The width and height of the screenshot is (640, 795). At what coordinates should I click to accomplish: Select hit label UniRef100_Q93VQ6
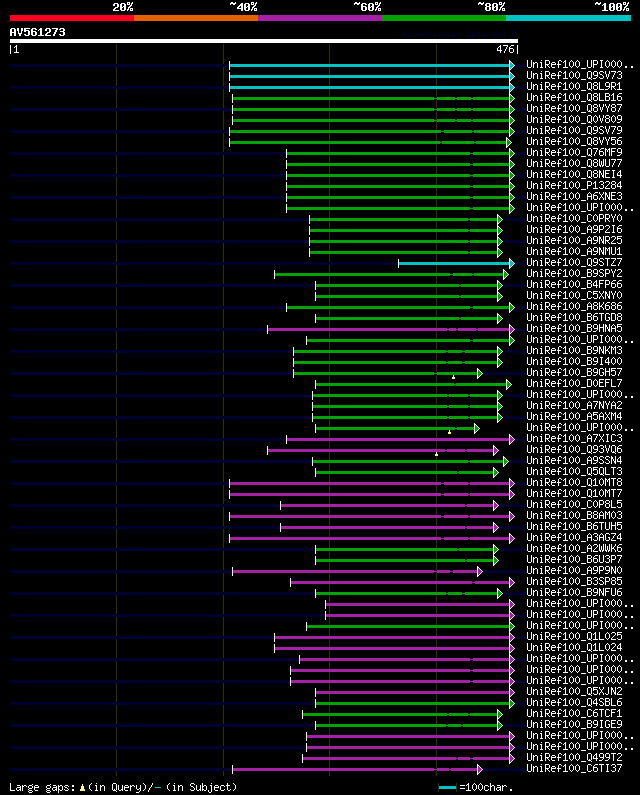click(x=574, y=450)
